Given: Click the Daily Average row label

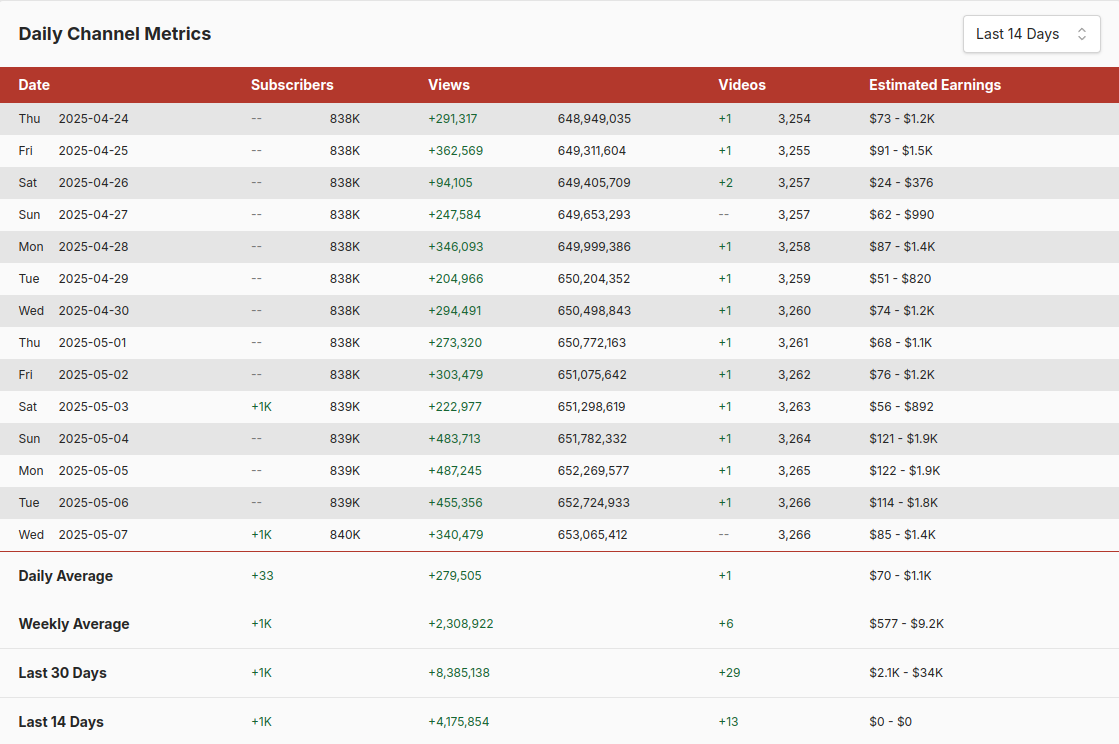Looking at the screenshot, I should [x=66, y=576].
